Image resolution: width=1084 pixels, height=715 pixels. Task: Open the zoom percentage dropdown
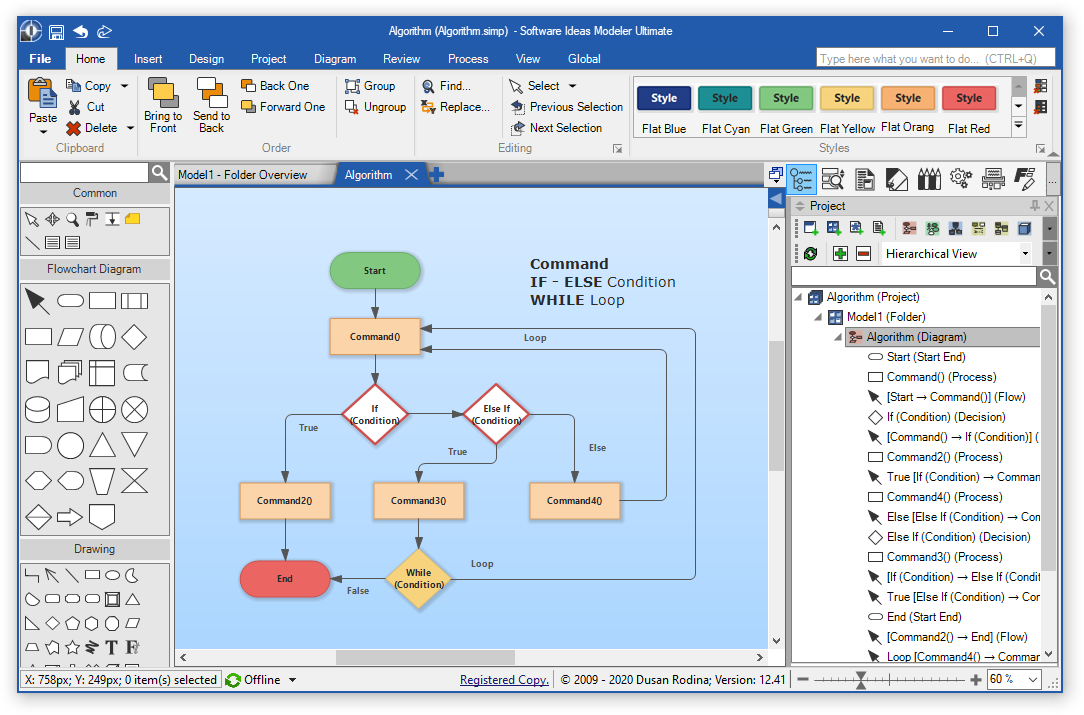pos(1033,680)
